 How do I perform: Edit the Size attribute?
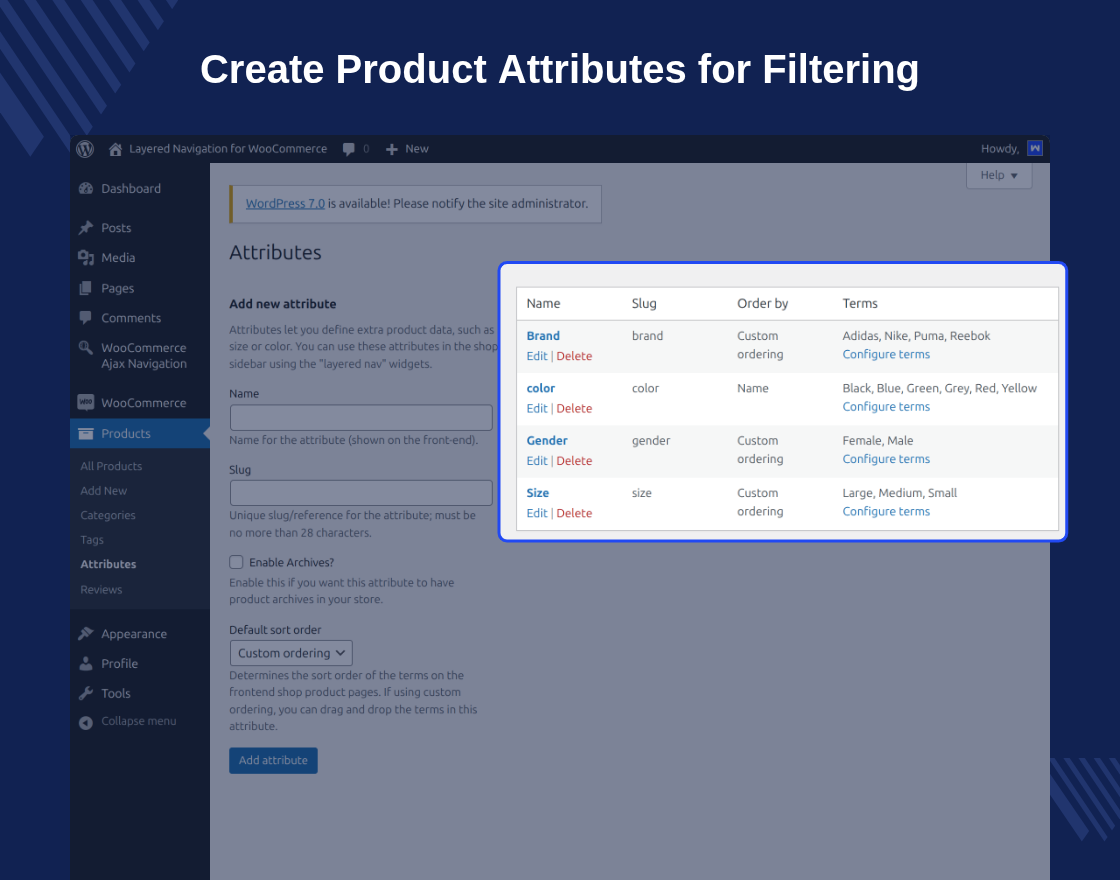[536, 513]
